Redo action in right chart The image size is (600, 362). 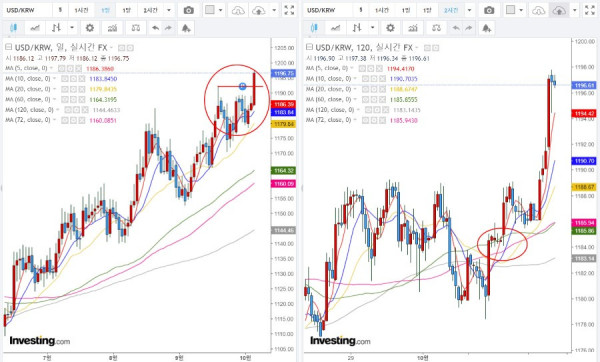click(x=468, y=28)
